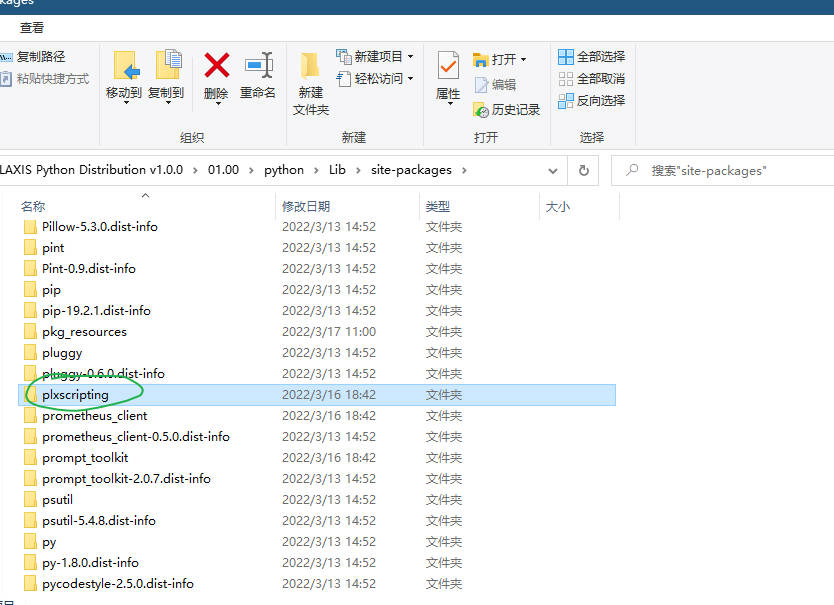Open the Properties (属性) icon

(448, 66)
